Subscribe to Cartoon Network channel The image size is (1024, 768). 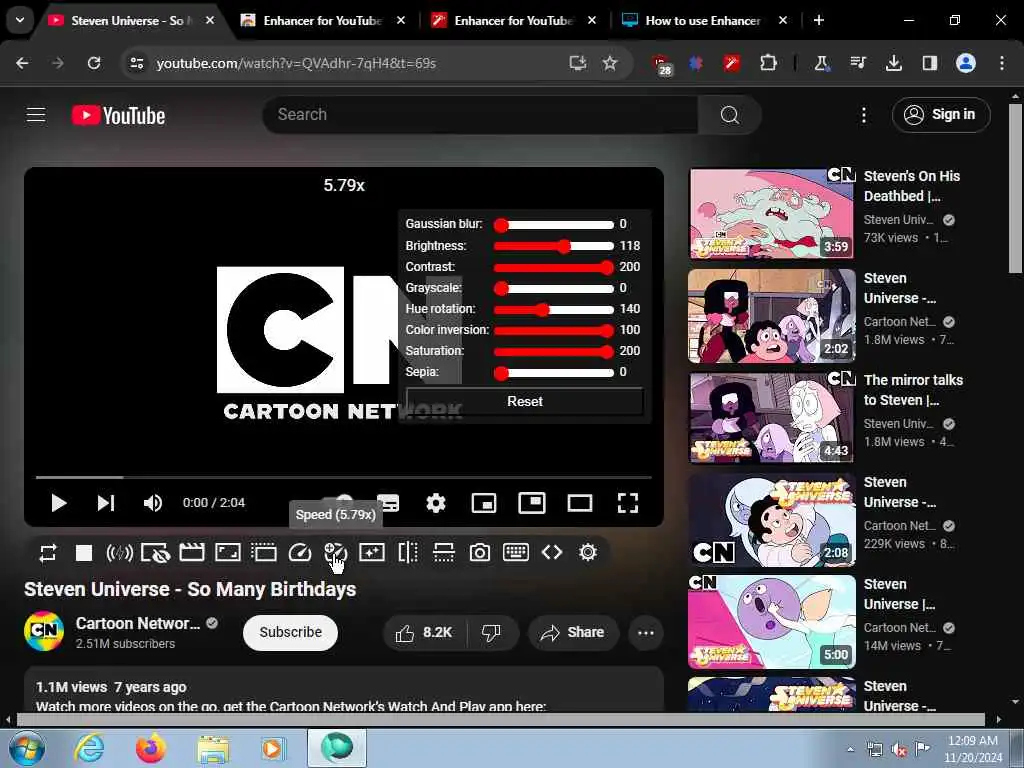point(291,632)
